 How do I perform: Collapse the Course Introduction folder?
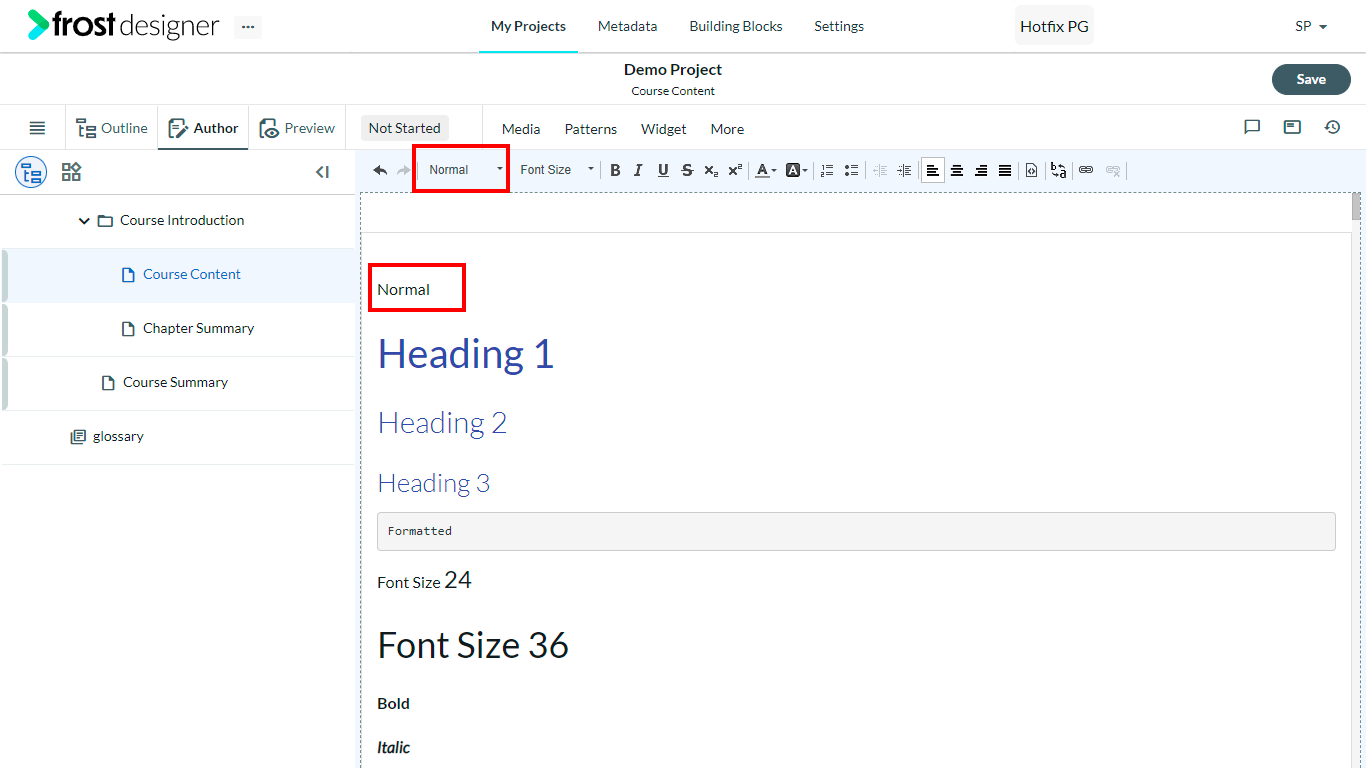click(x=84, y=221)
